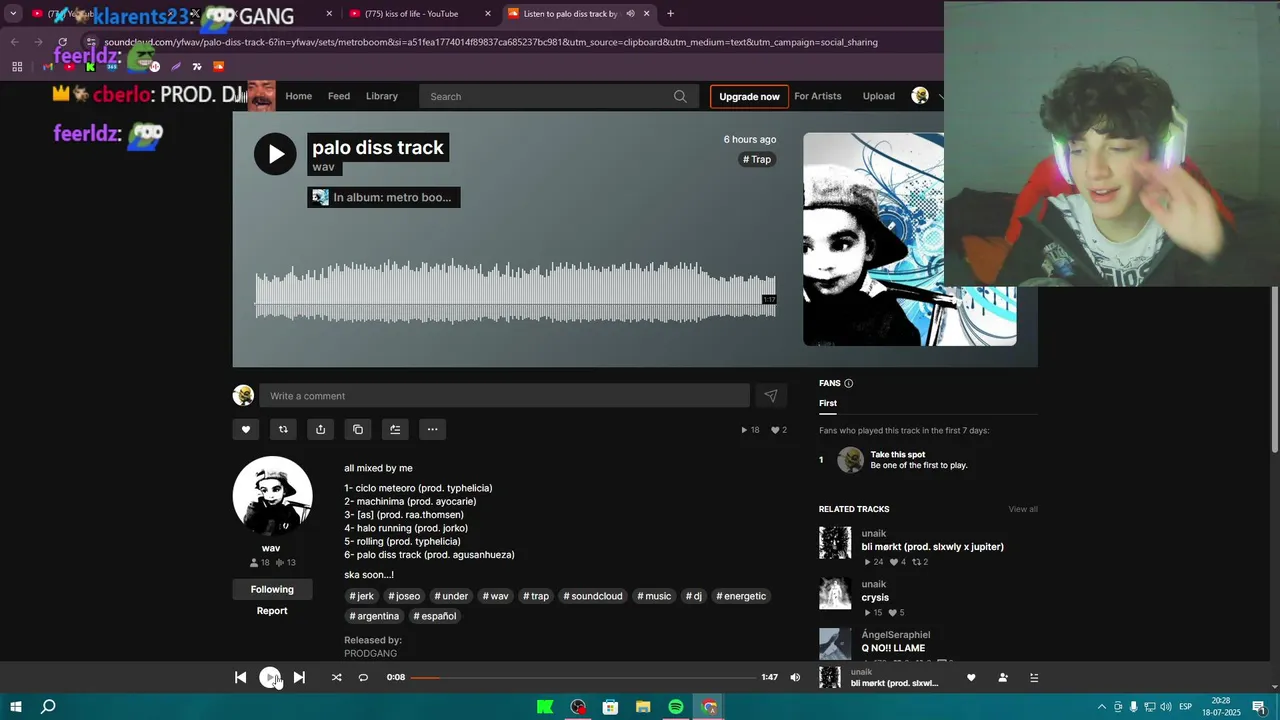The height and width of the screenshot is (720, 1280).
Task: Open related track 'Q NO!! LLAME'
Action: 893,648
